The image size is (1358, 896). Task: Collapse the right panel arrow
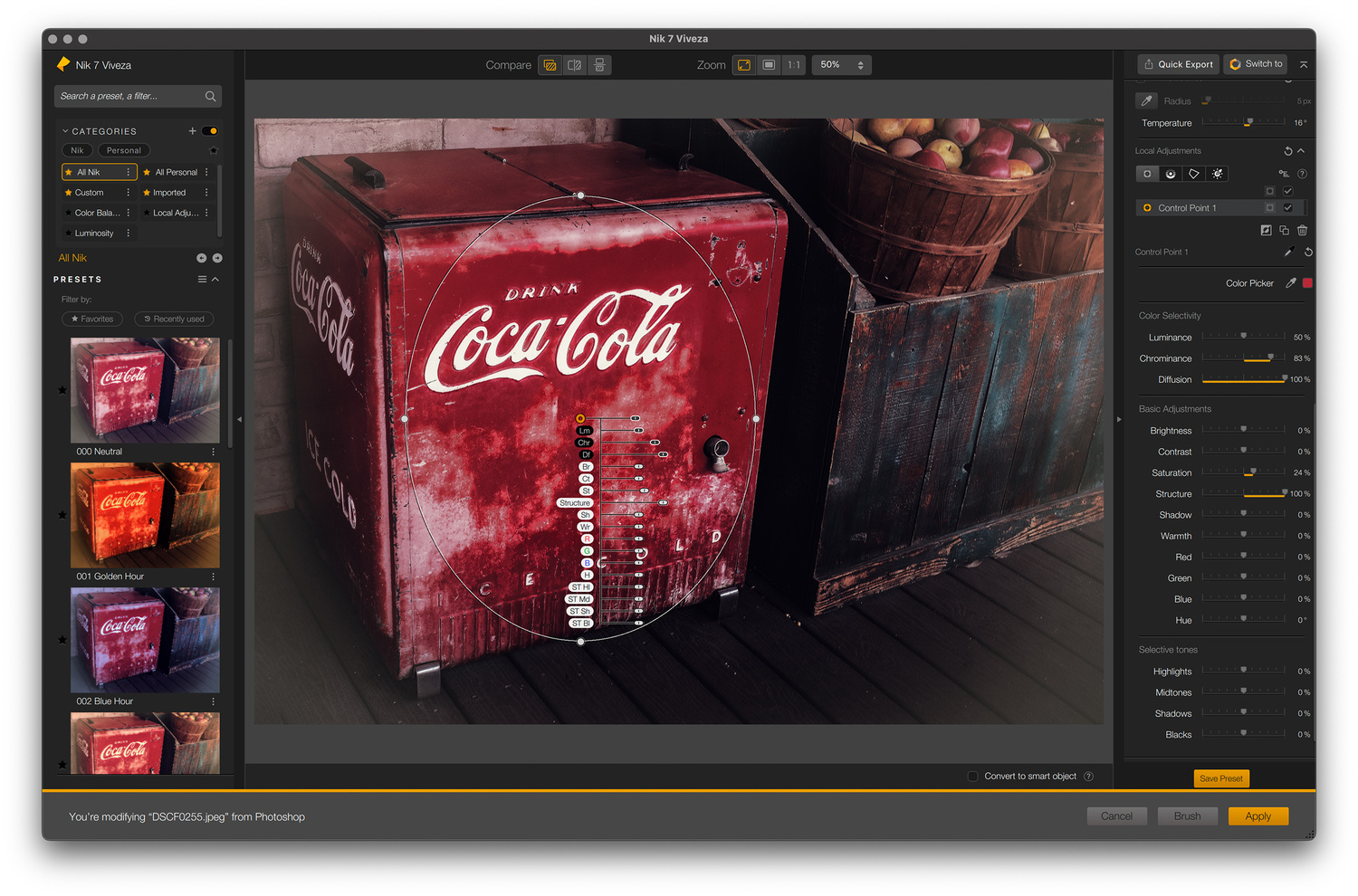point(1119,420)
